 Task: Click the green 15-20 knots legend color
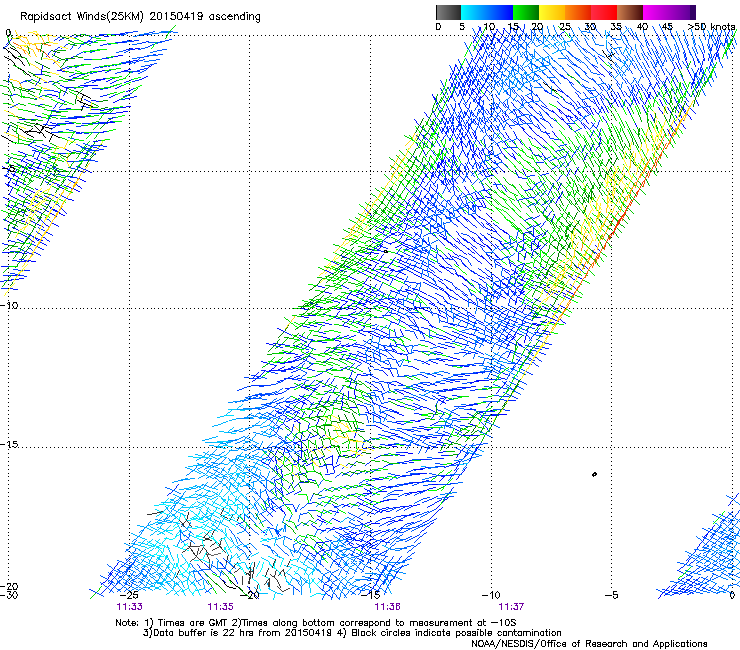tap(526, 12)
